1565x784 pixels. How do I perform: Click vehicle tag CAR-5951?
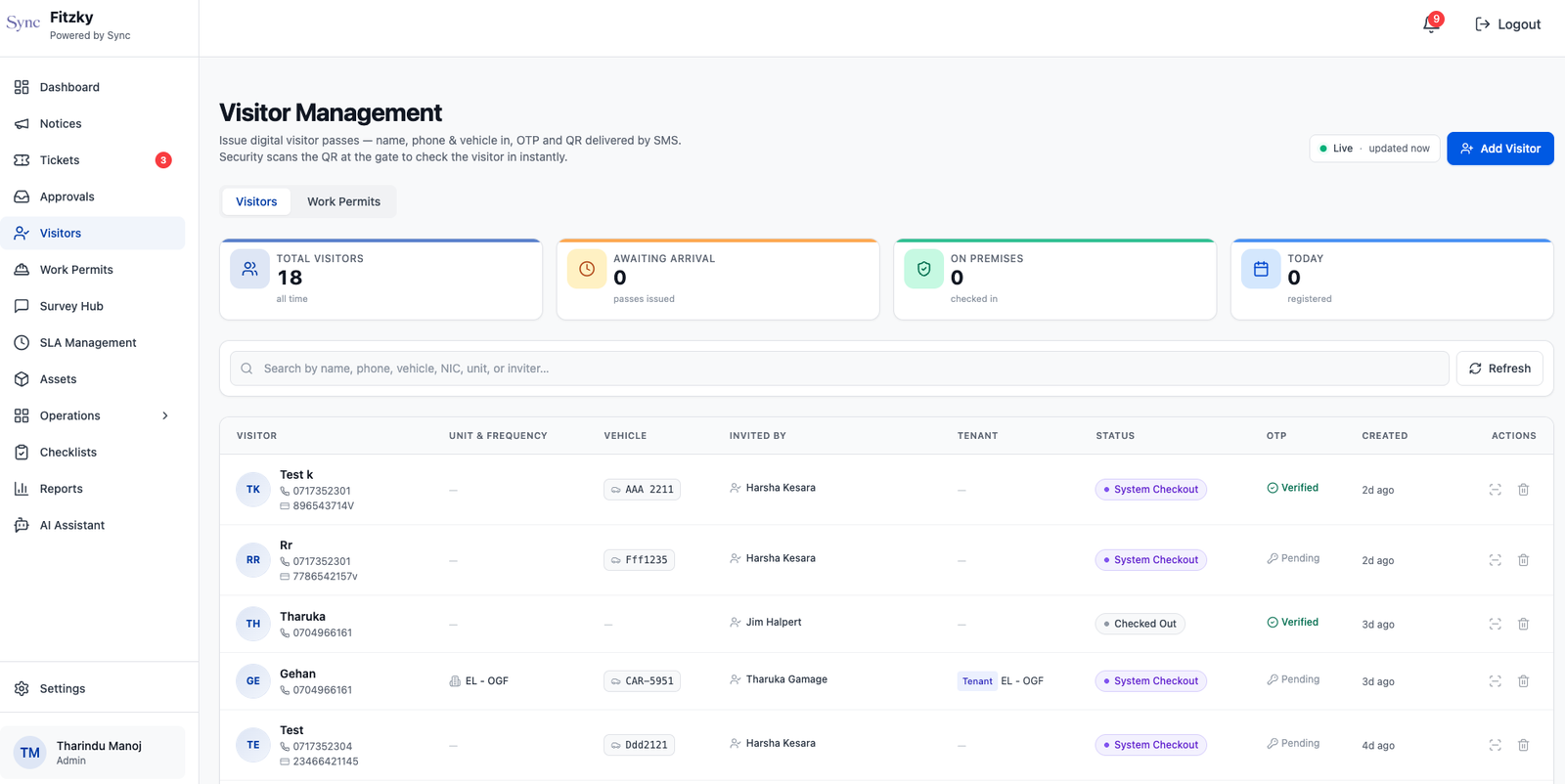pyautogui.click(x=642, y=681)
